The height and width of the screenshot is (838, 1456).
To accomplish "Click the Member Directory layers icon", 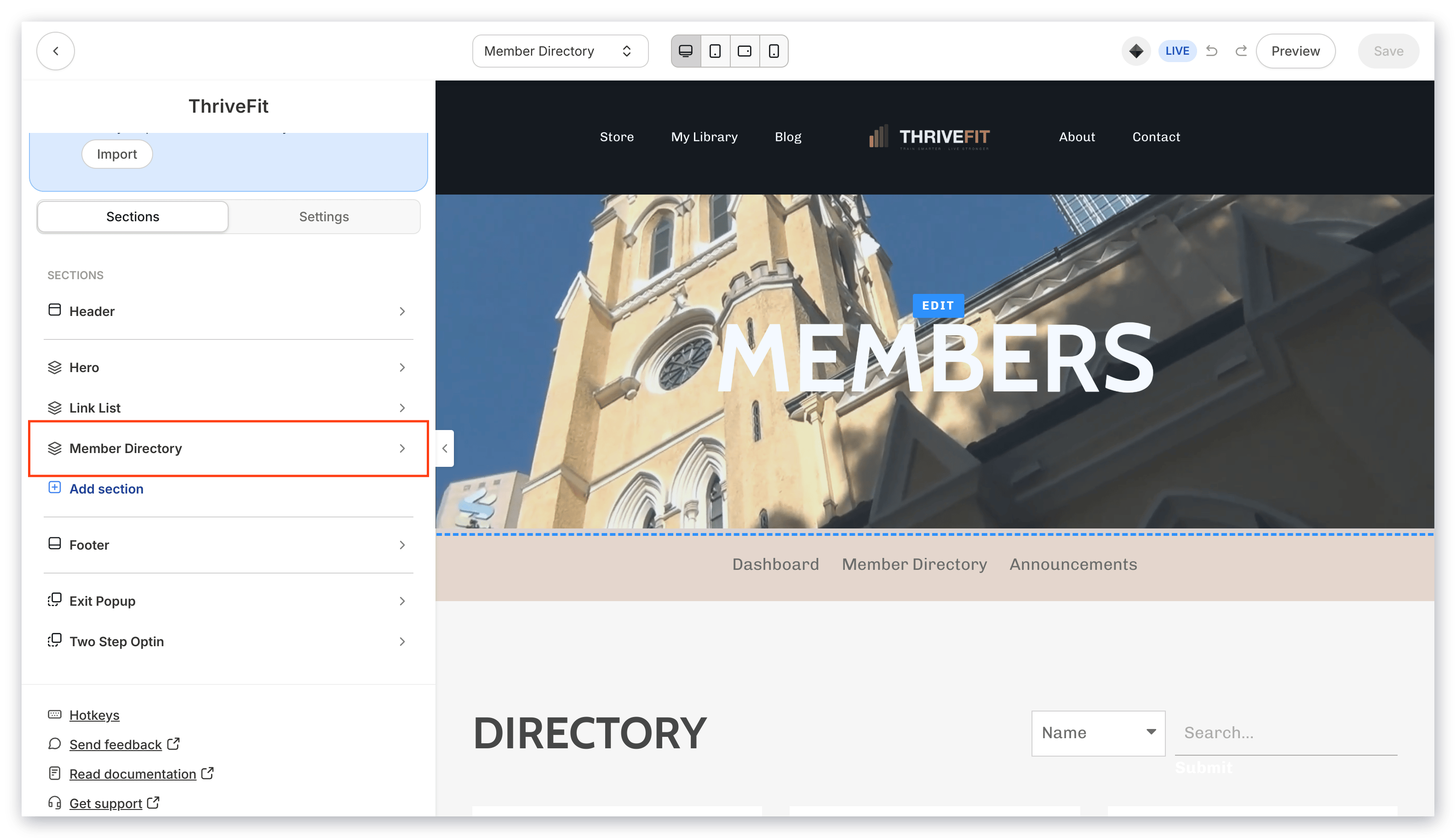I will coord(55,448).
